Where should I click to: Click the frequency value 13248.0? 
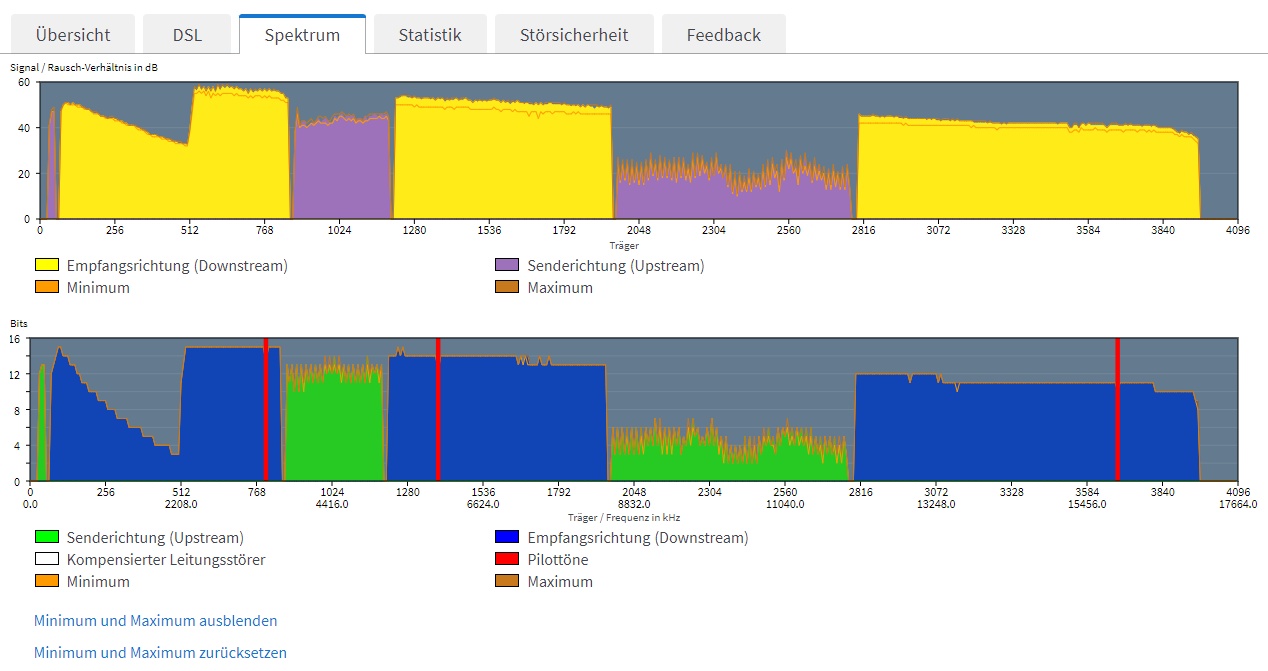[x=936, y=504]
